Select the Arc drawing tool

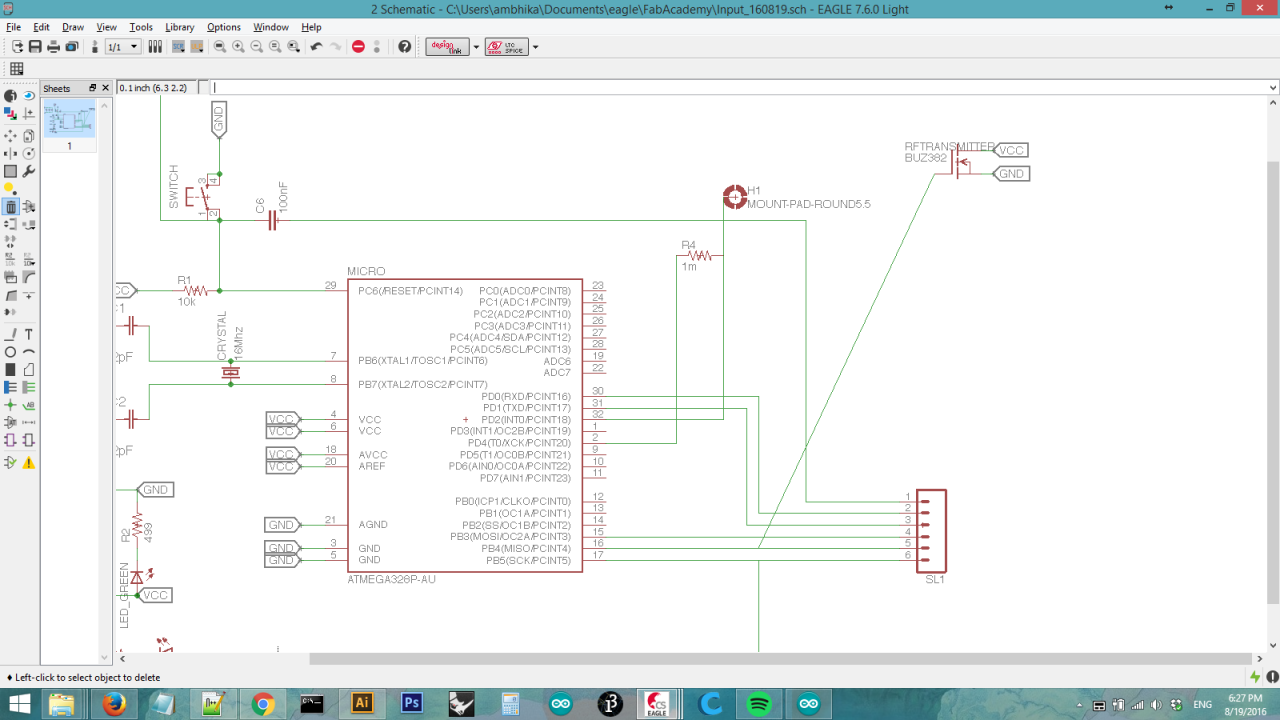click(x=28, y=352)
